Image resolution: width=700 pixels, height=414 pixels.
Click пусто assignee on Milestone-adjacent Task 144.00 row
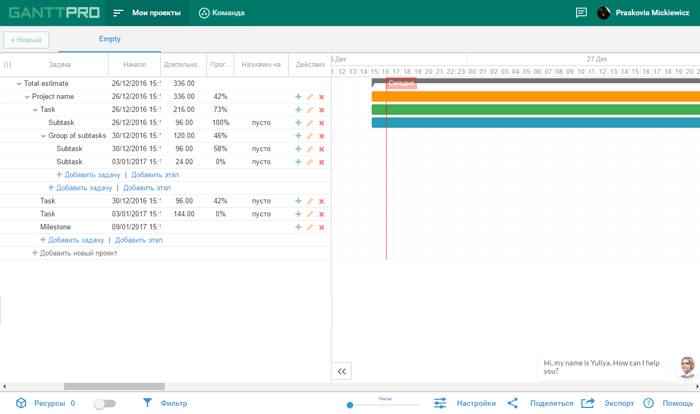(x=261, y=214)
